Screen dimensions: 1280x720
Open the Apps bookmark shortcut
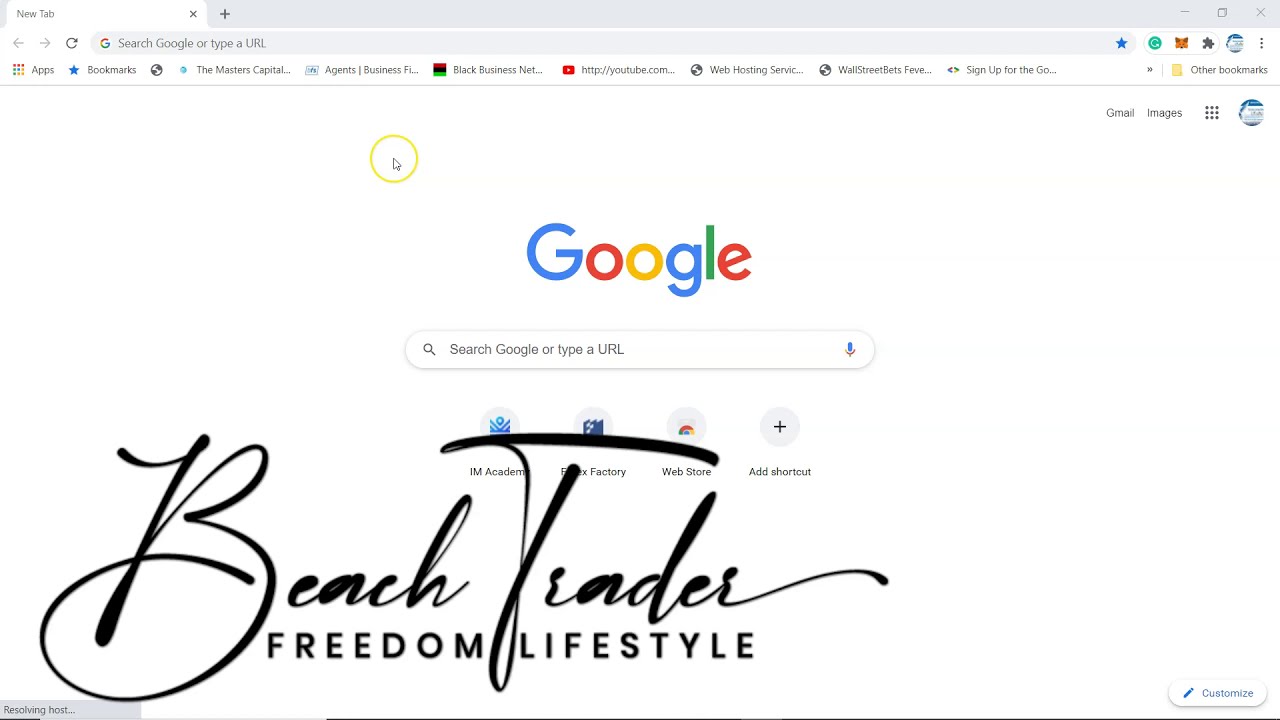33,70
